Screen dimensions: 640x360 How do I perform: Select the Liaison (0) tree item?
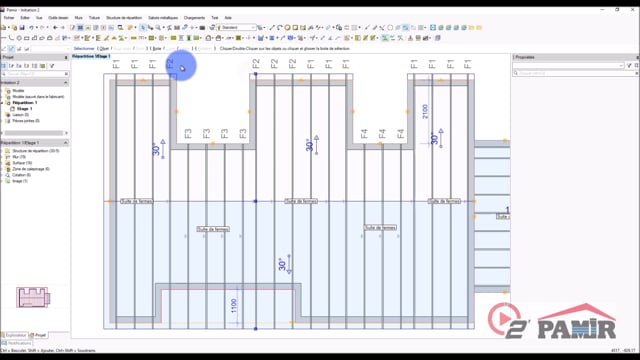coord(20,115)
